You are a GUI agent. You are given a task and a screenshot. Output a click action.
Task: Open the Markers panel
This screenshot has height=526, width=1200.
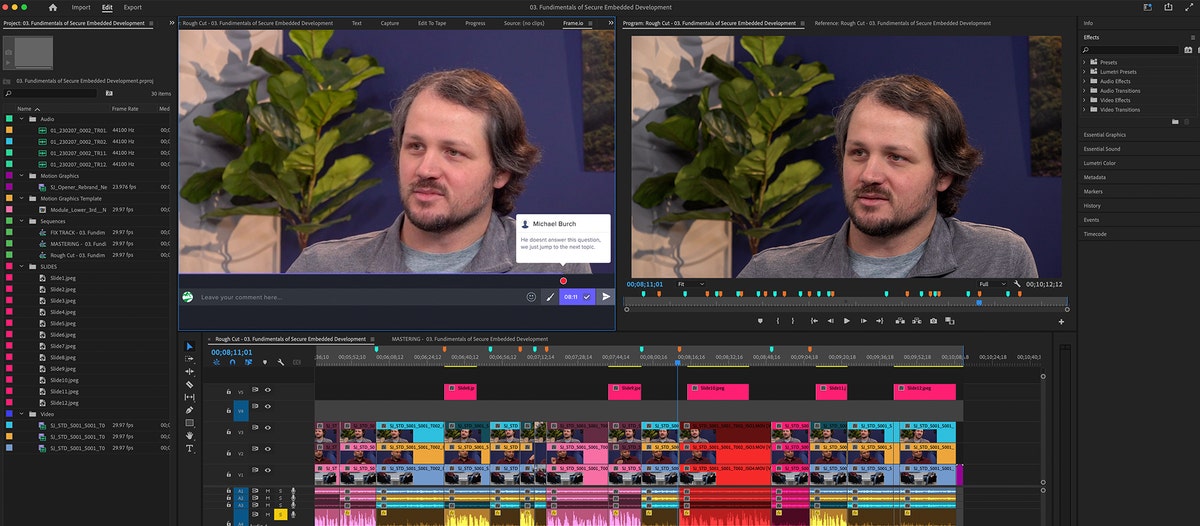coord(1093,191)
